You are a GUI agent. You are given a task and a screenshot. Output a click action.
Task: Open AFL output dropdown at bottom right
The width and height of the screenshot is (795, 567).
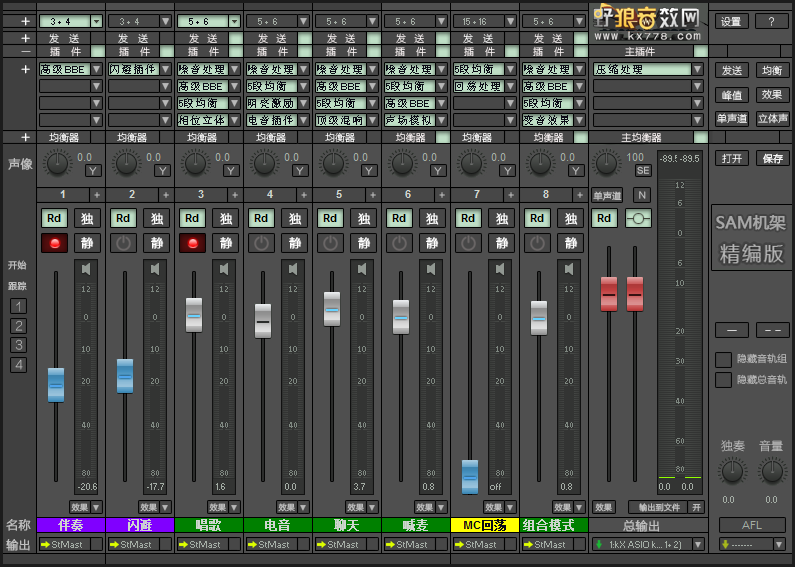pos(779,545)
